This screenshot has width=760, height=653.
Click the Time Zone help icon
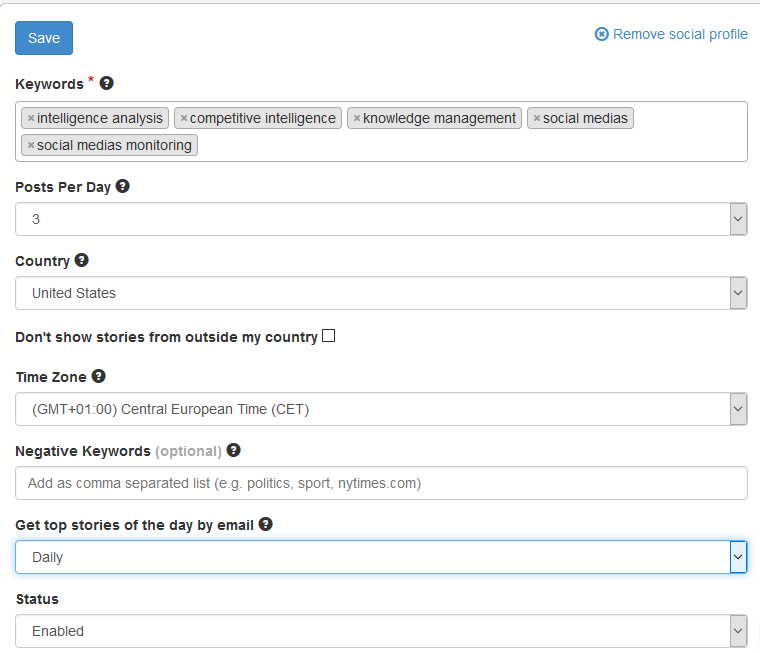point(98,376)
